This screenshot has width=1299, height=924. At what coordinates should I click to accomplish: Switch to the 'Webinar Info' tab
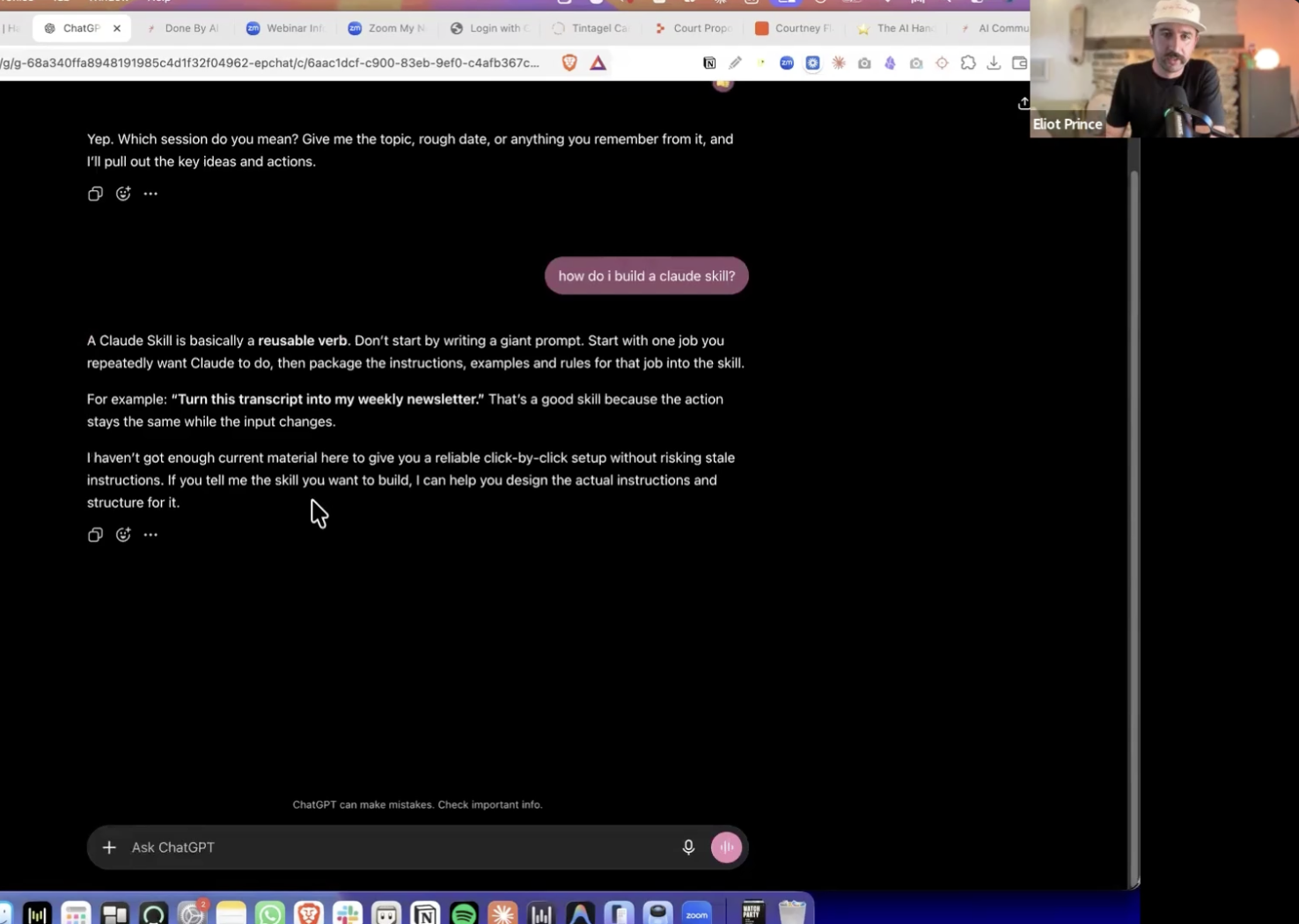pos(286,28)
